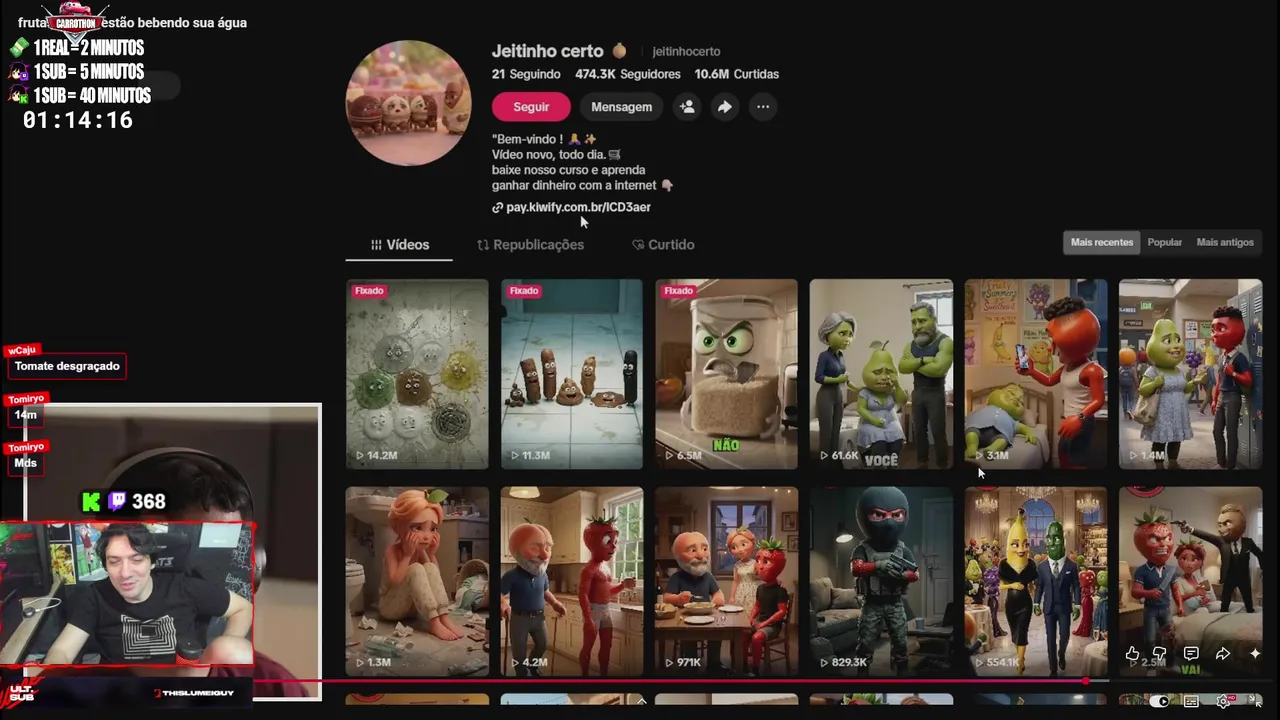This screenshot has width=1280, height=720.
Task: Open the pay.kiwify.com.br/ICD3aer link
Action: pos(578,208)
